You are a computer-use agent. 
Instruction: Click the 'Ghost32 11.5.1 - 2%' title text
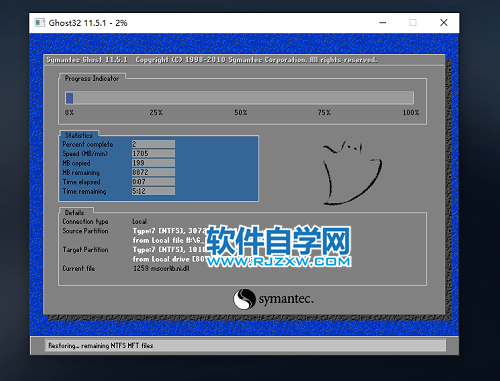[x=88, y=23]
